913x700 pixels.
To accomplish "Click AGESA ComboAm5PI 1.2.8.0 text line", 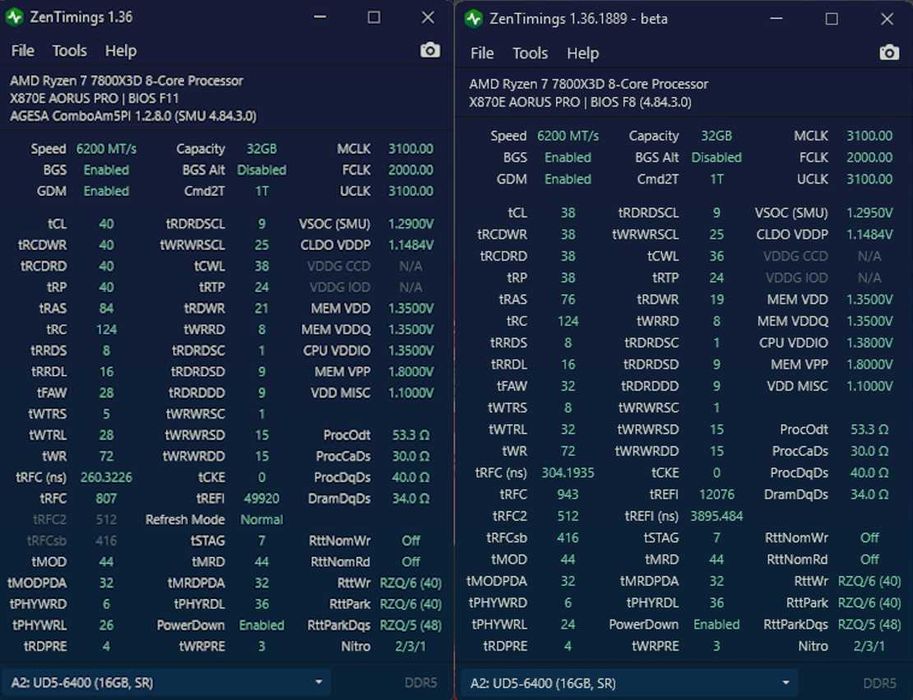I will tap(133, 116).
